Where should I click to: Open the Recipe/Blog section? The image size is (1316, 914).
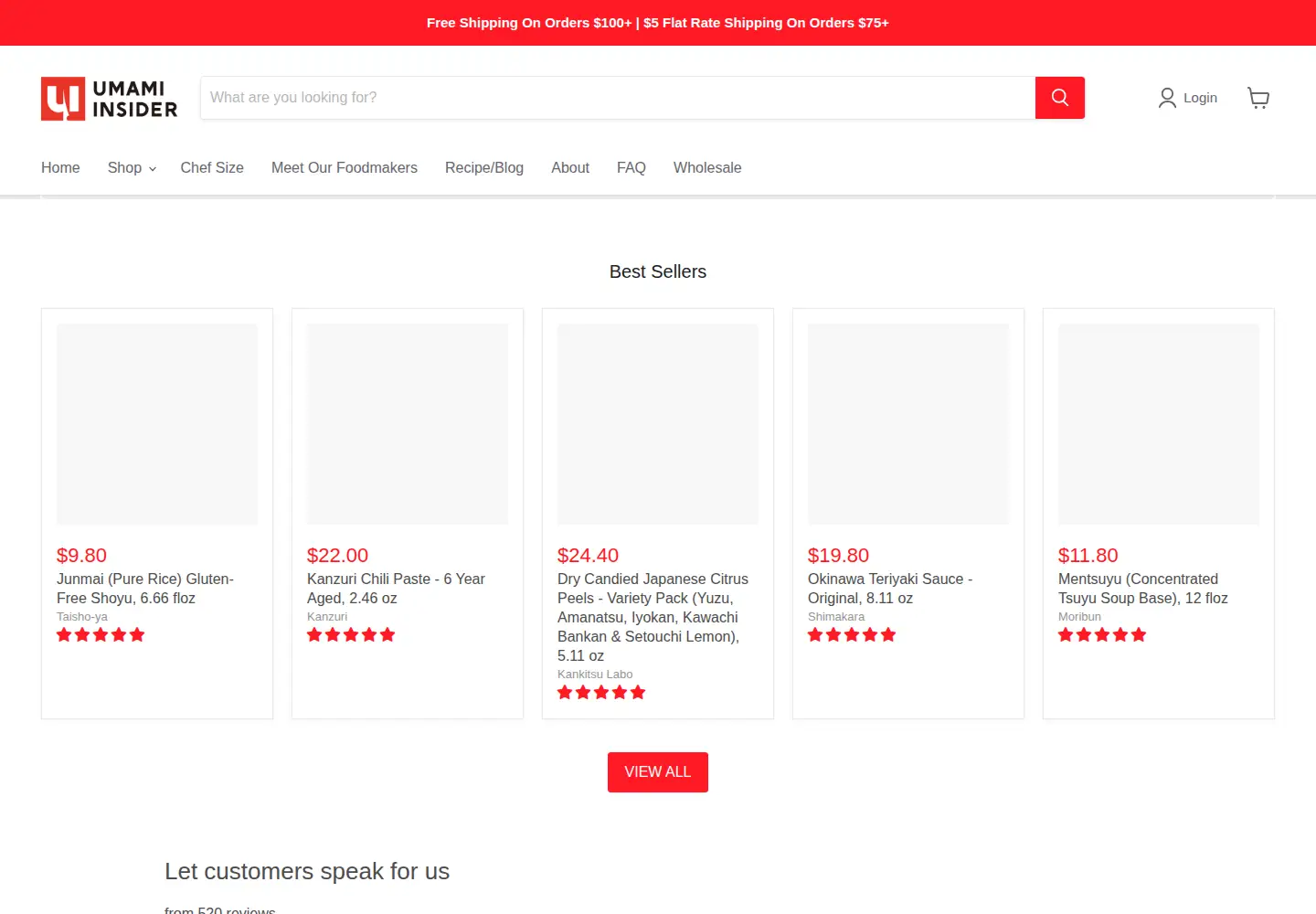point(484,168)
